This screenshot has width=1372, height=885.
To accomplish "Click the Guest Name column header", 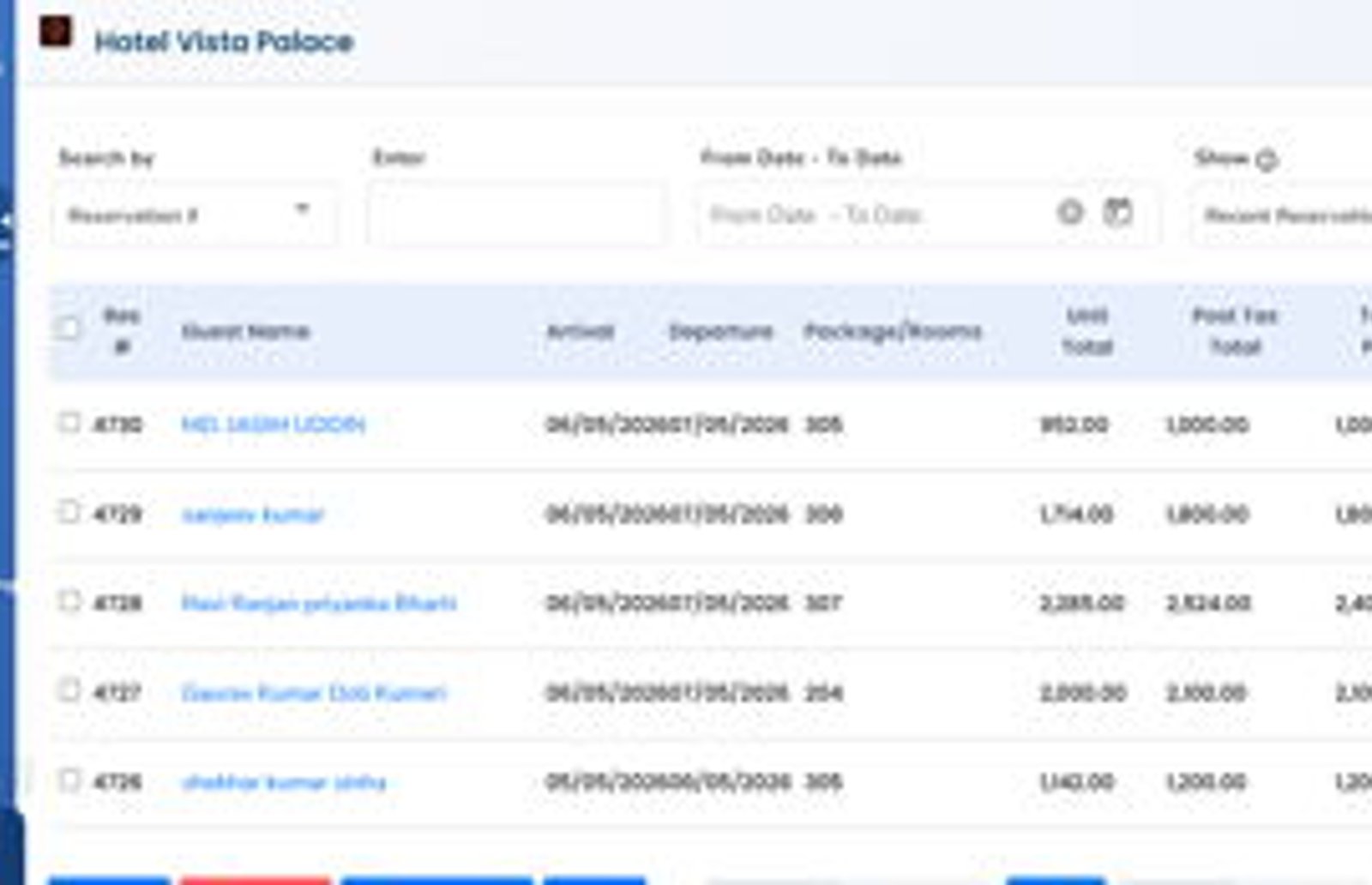I will pyautogui.click(x=245, y=331).
